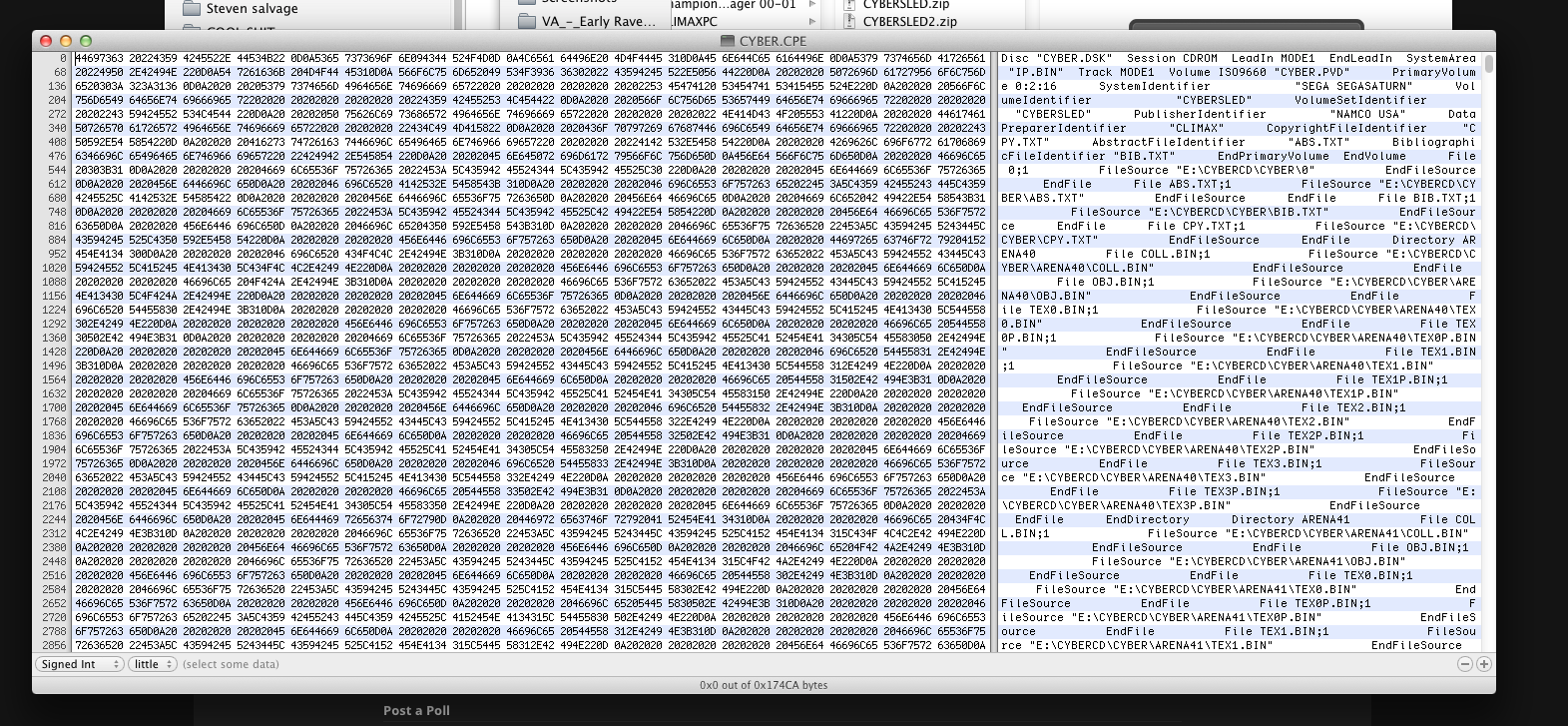Click the vertical scrollbar thumb of hex view
Viewport: 1568px width, 726px height.
(1489, 65)
